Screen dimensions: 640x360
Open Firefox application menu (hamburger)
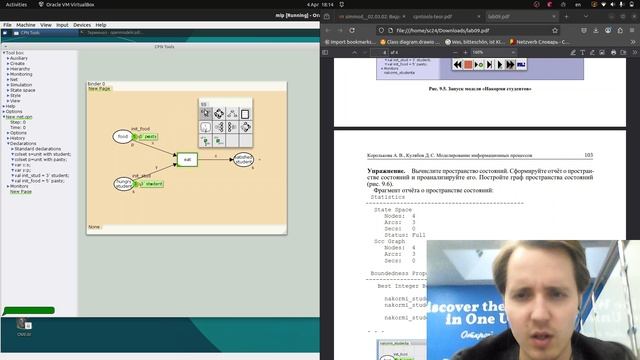632,30
